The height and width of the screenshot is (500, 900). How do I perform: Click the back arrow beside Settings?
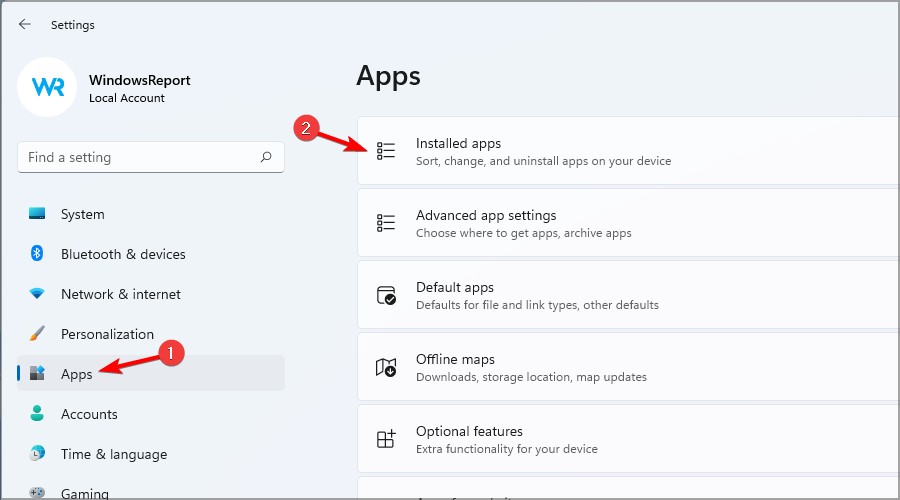(25, 24)
